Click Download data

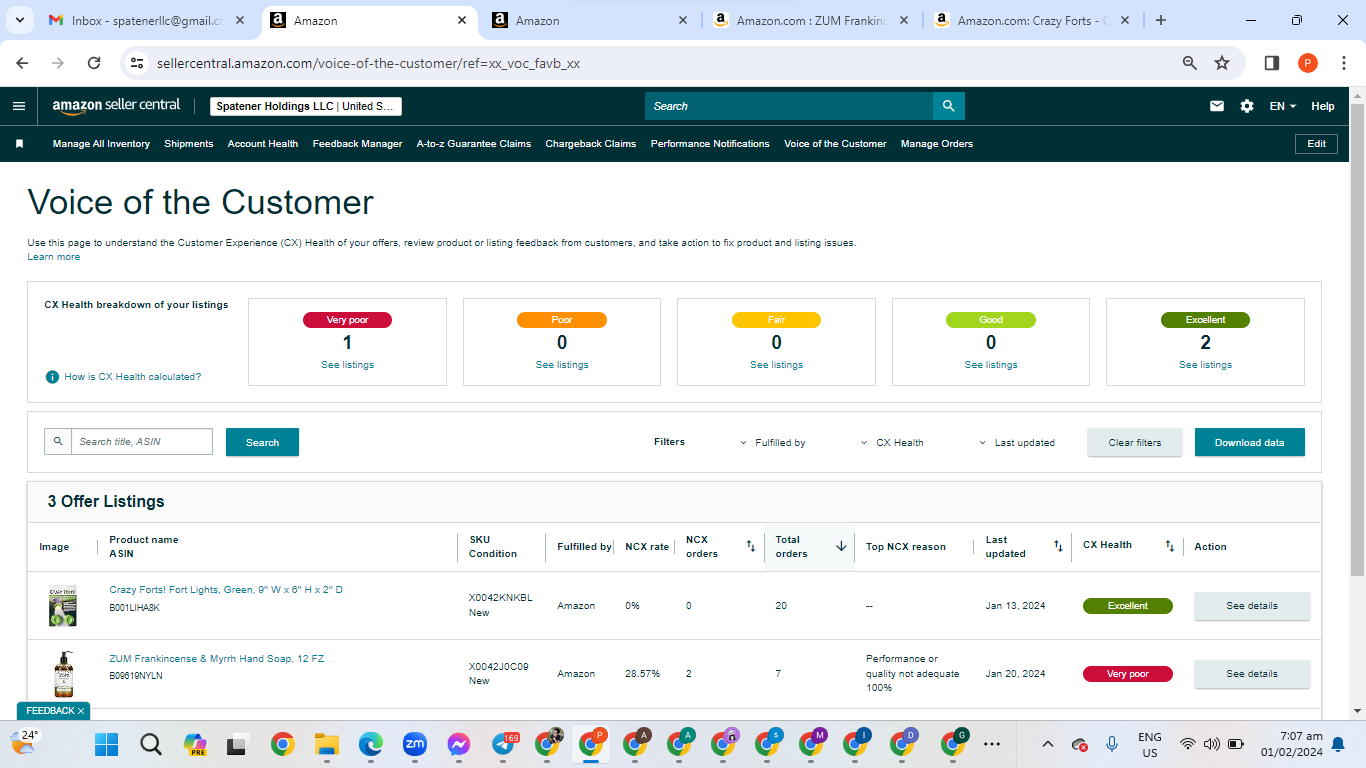[x=1250, y=442]
